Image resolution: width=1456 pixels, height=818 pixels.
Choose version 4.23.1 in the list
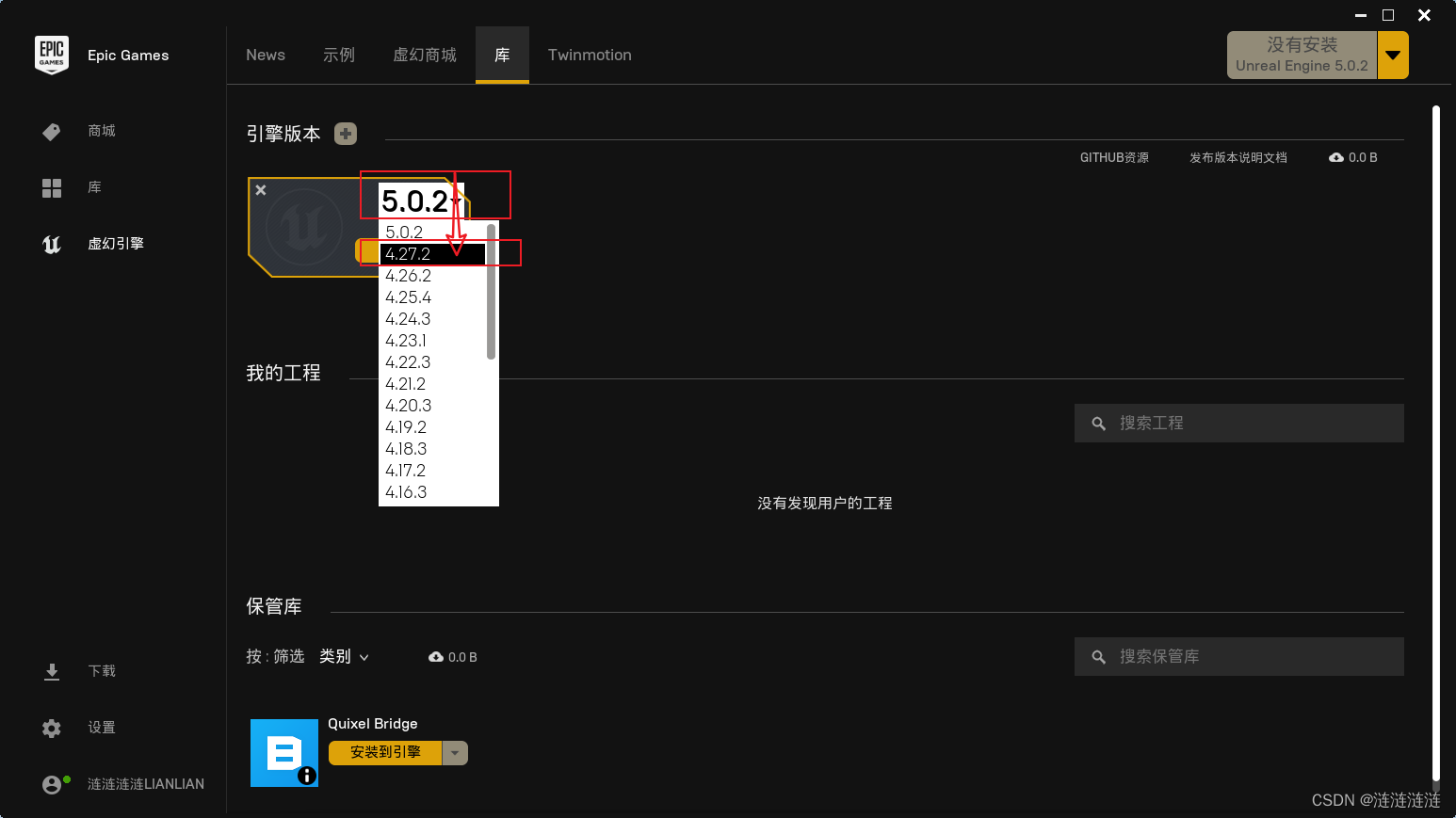coord(432,340)
